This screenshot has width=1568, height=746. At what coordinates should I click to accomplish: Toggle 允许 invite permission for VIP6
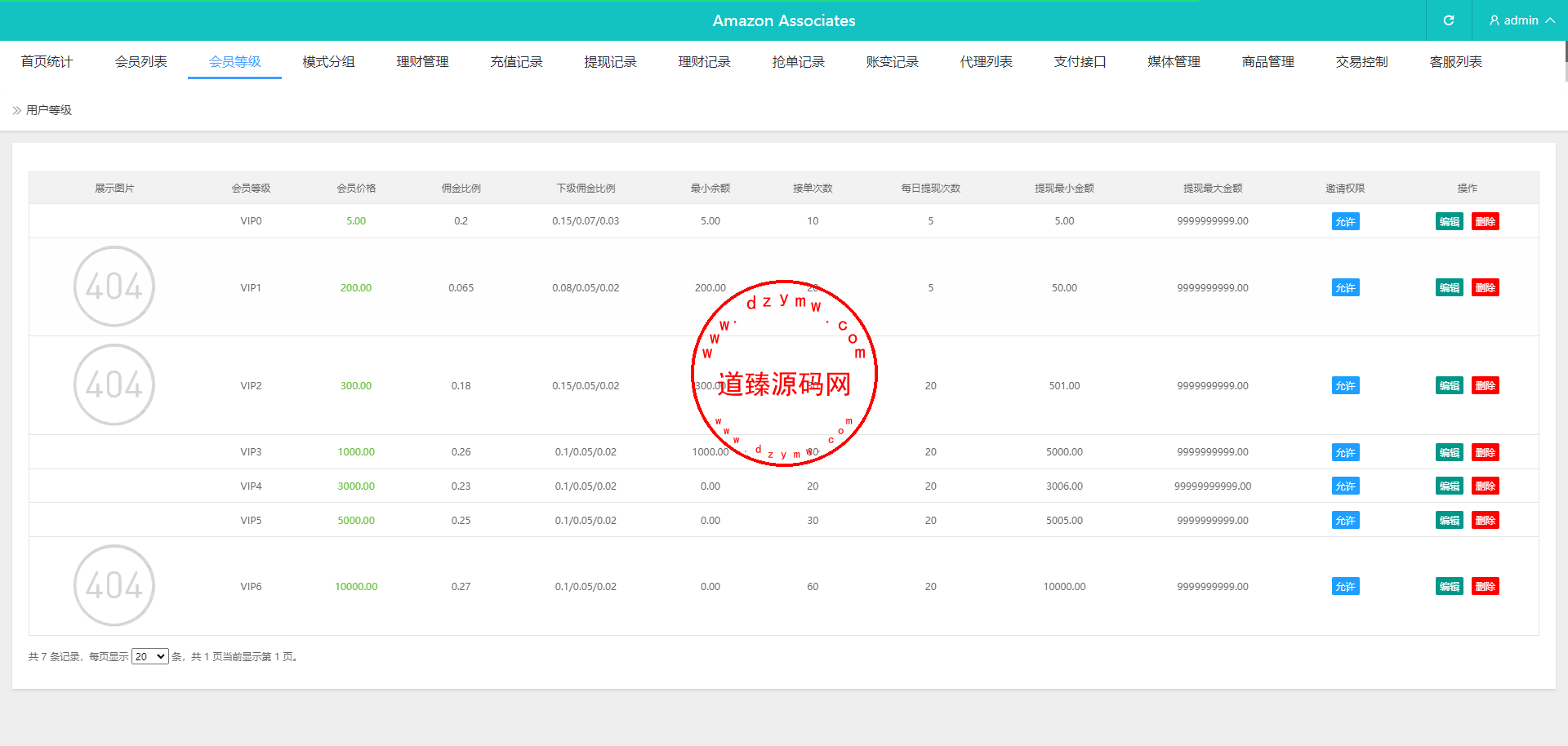pyautogui.click(x=1345, y=586)
